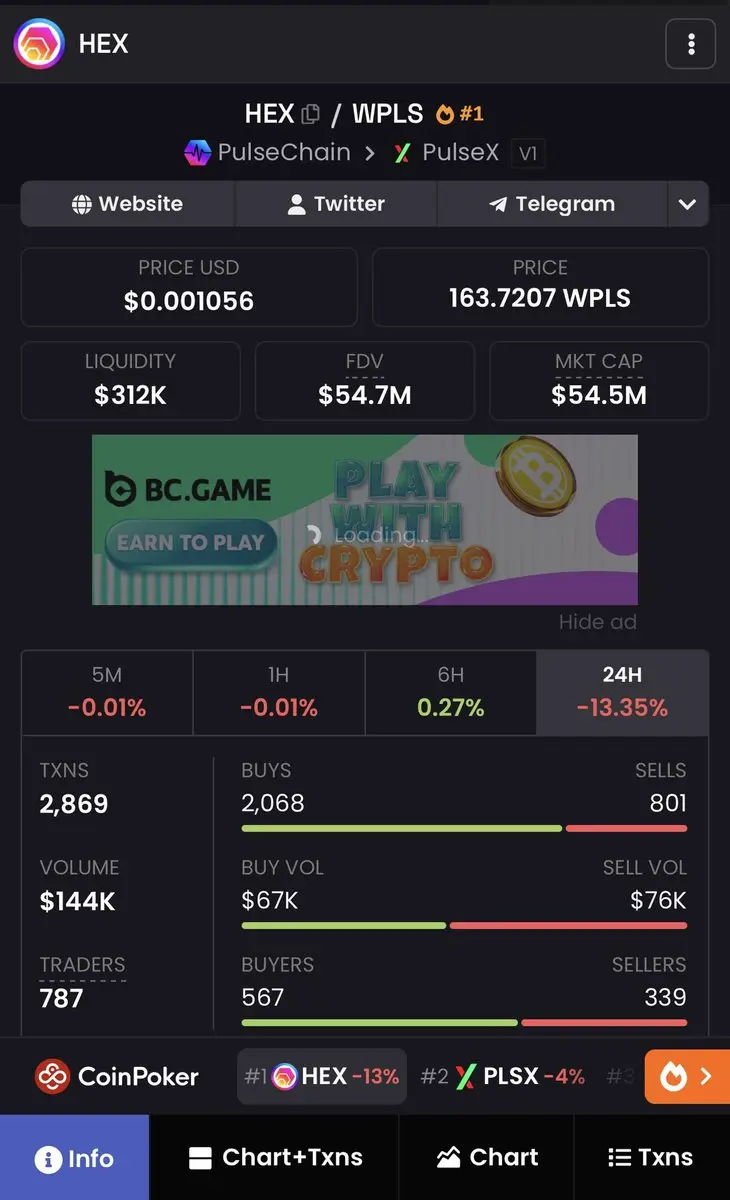Select the 6H timeframe
The height and width of the screenshot is (1200, 730).
451,693
